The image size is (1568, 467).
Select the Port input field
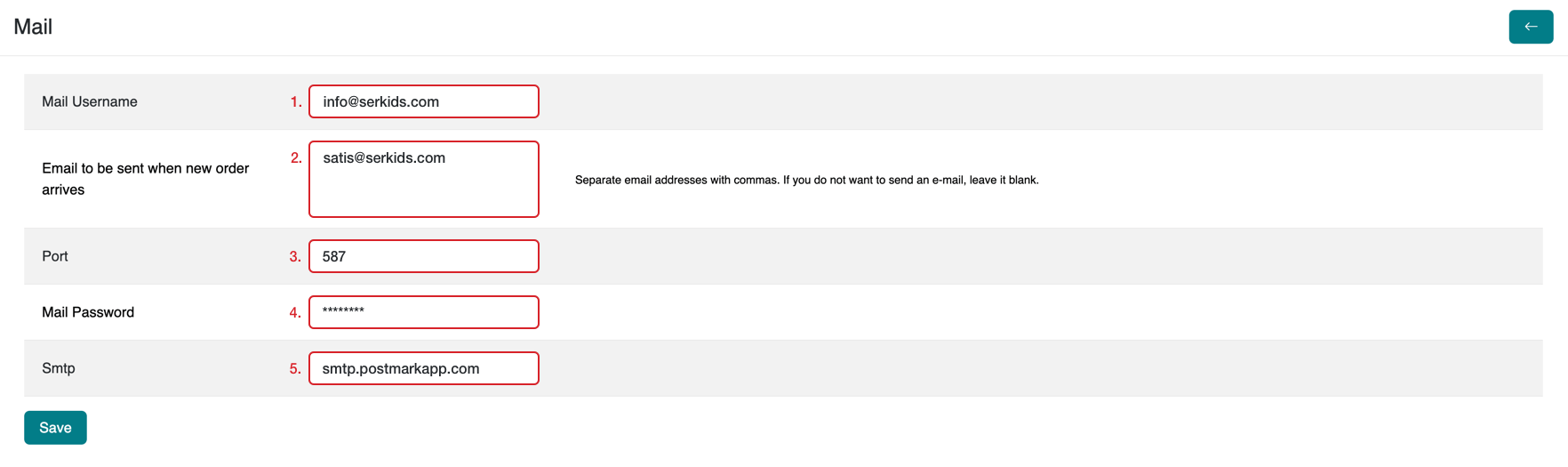point(423,256)
